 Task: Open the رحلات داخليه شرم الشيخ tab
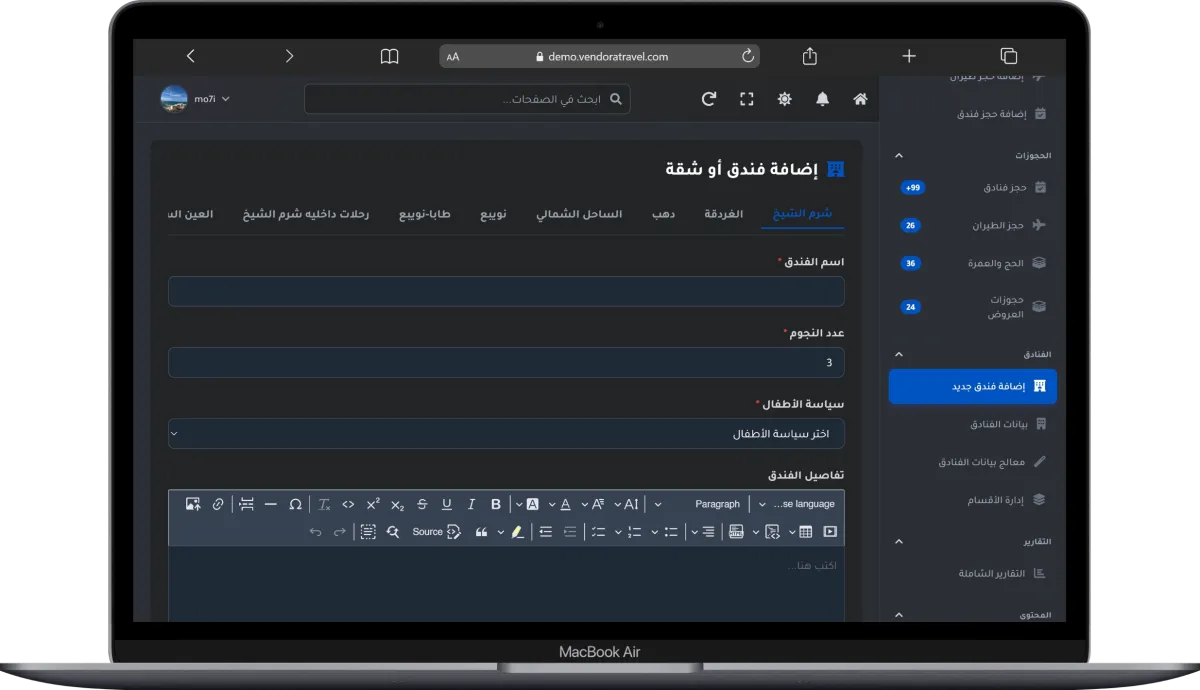pyautogui.click(x=306, y=214)
